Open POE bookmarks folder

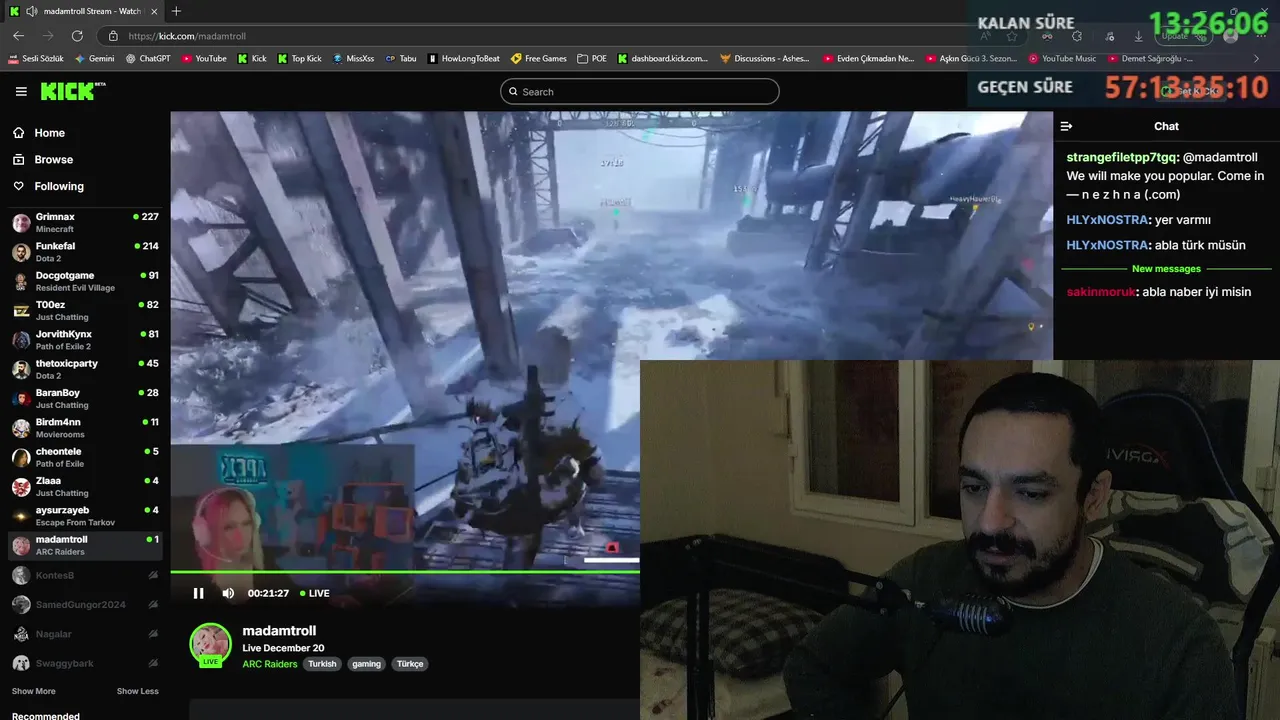[592, 59]
